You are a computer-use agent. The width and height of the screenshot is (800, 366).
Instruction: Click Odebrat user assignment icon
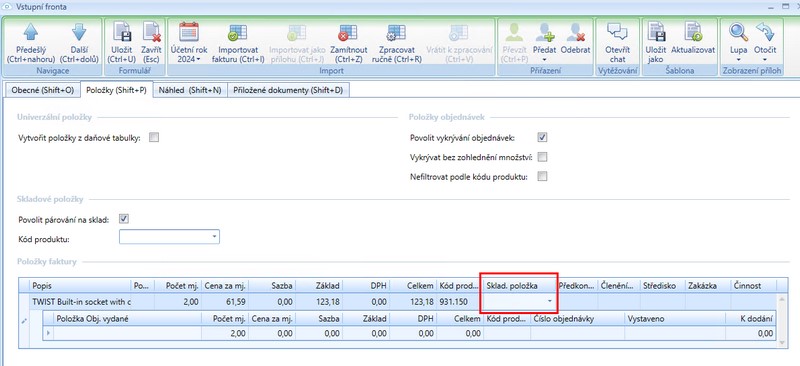(576, 32)
